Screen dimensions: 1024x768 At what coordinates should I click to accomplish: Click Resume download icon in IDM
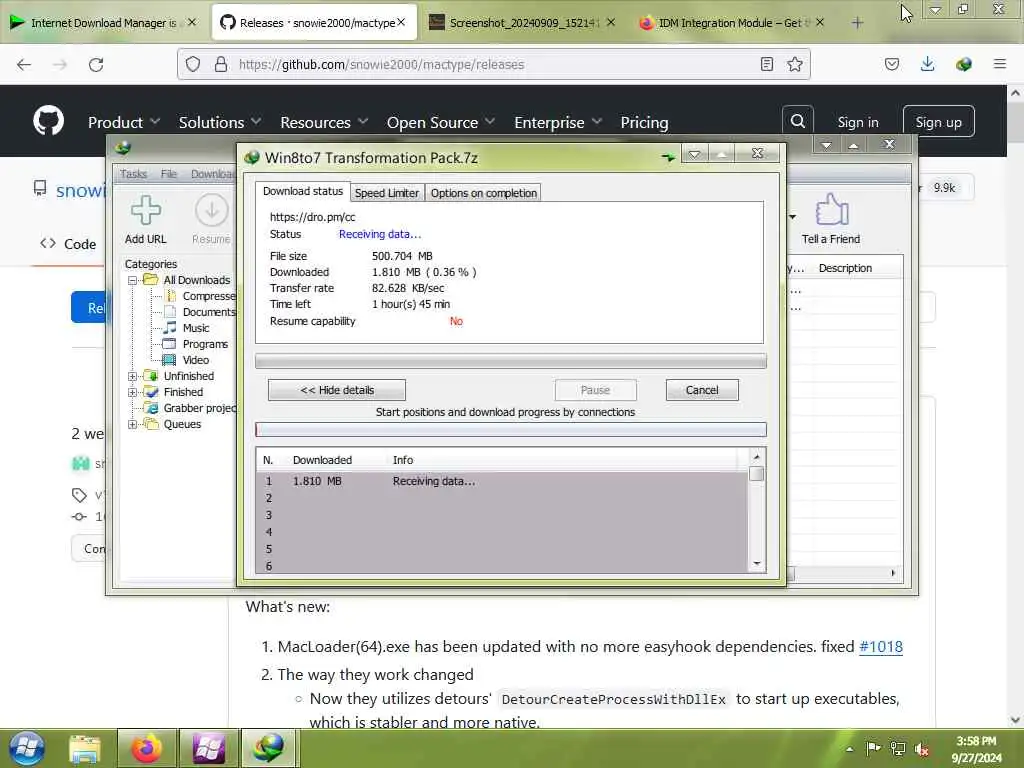[x=211, y=210]
